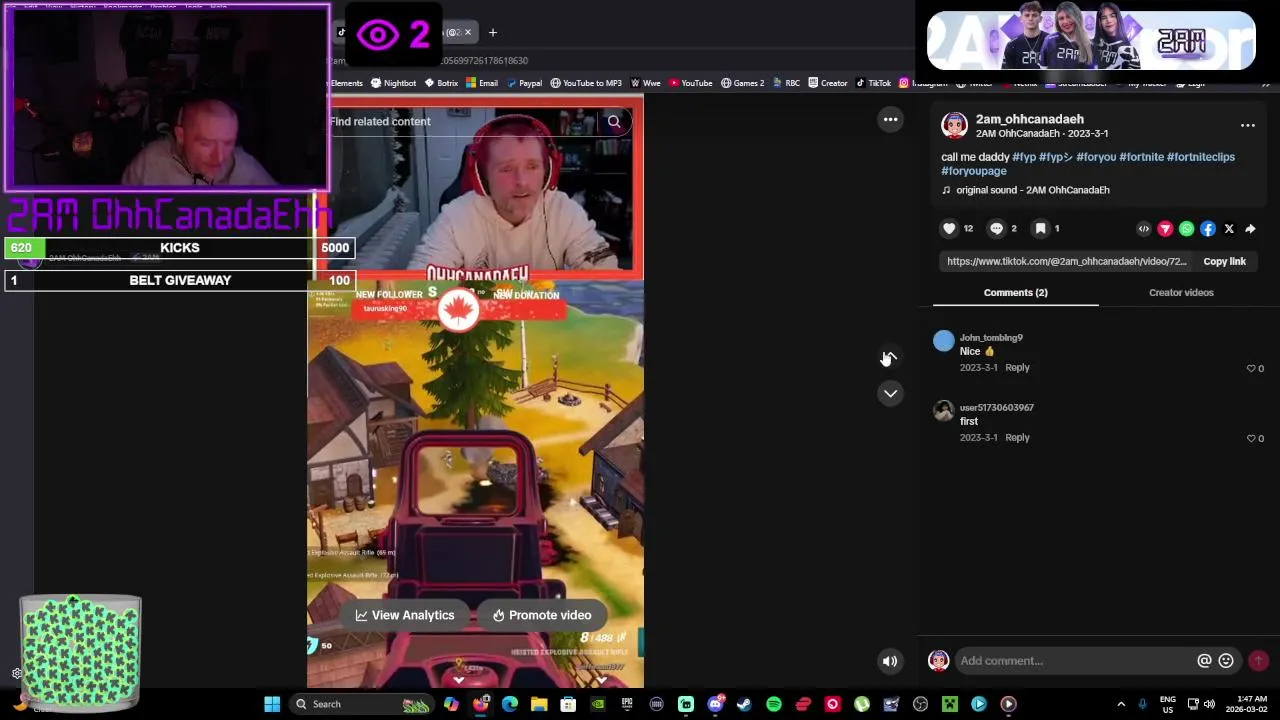Viewport: 1280px width, 720px height.
Task: Open File Explorer from the taskbar
Action: tap(539, 704)
